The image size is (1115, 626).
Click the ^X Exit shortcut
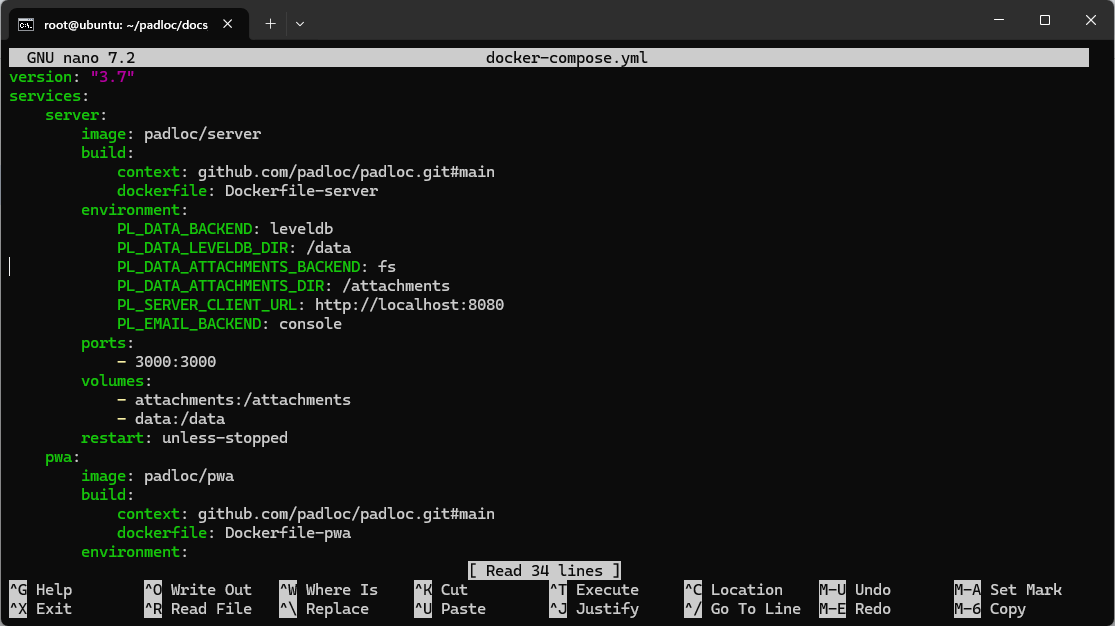[x=41, y=609]
